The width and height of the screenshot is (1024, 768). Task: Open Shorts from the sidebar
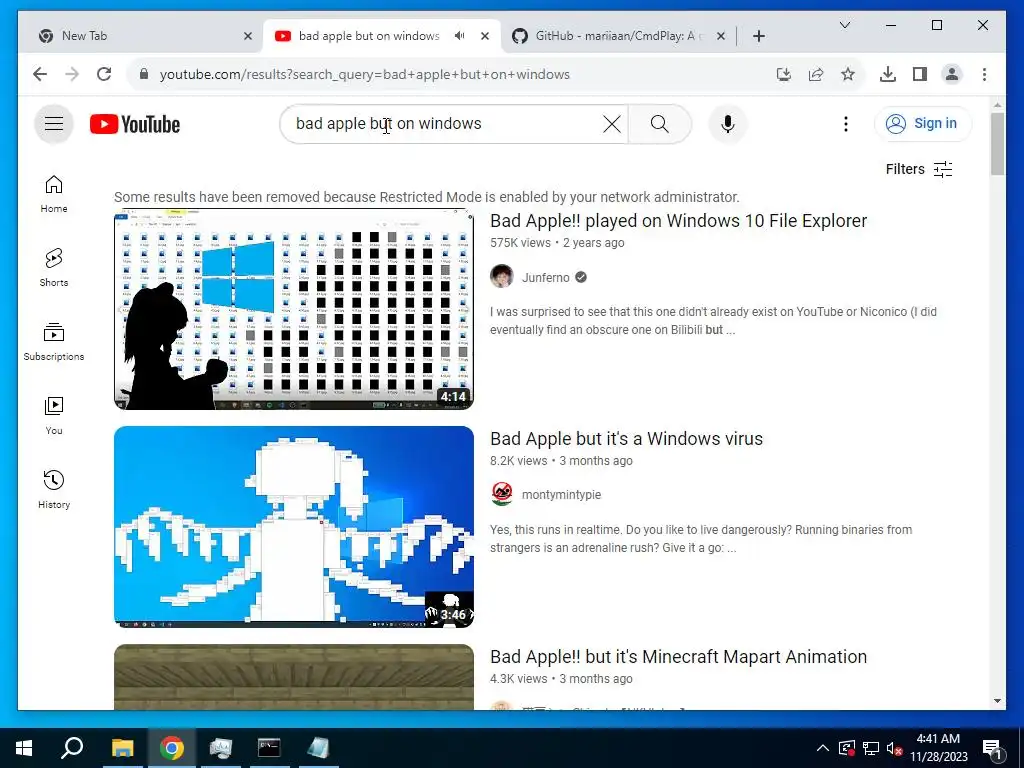click(x=54, y=268)
